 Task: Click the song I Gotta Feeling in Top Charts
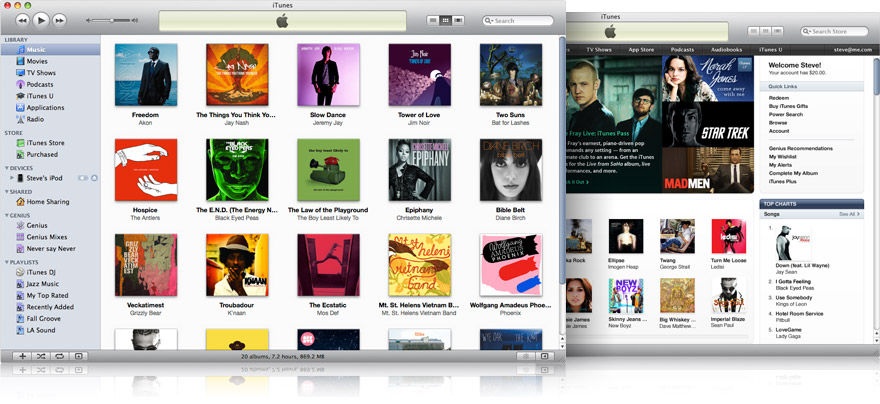pyautogui.click(x=794, y=284)
